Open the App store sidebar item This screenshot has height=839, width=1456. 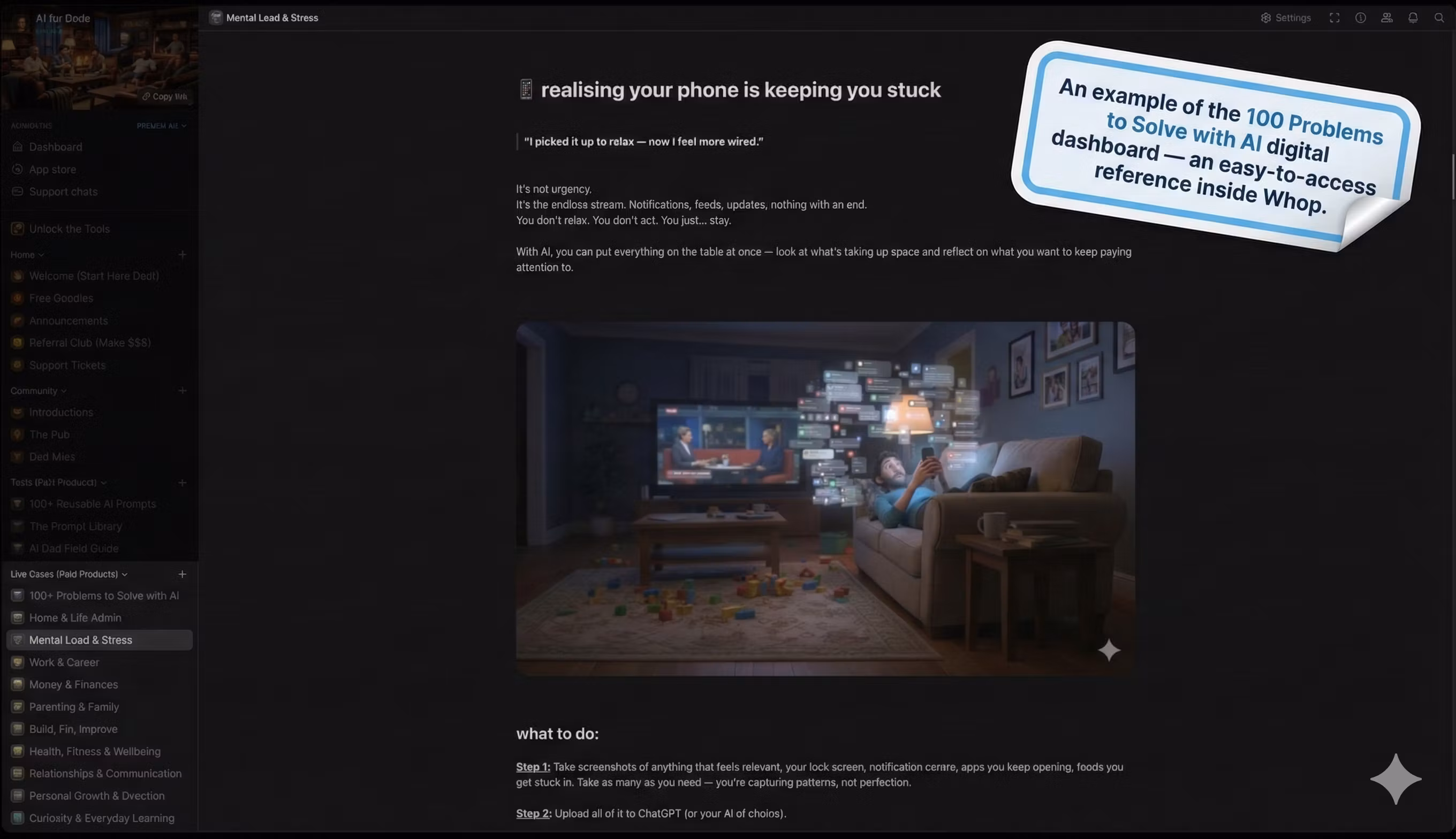52,170
